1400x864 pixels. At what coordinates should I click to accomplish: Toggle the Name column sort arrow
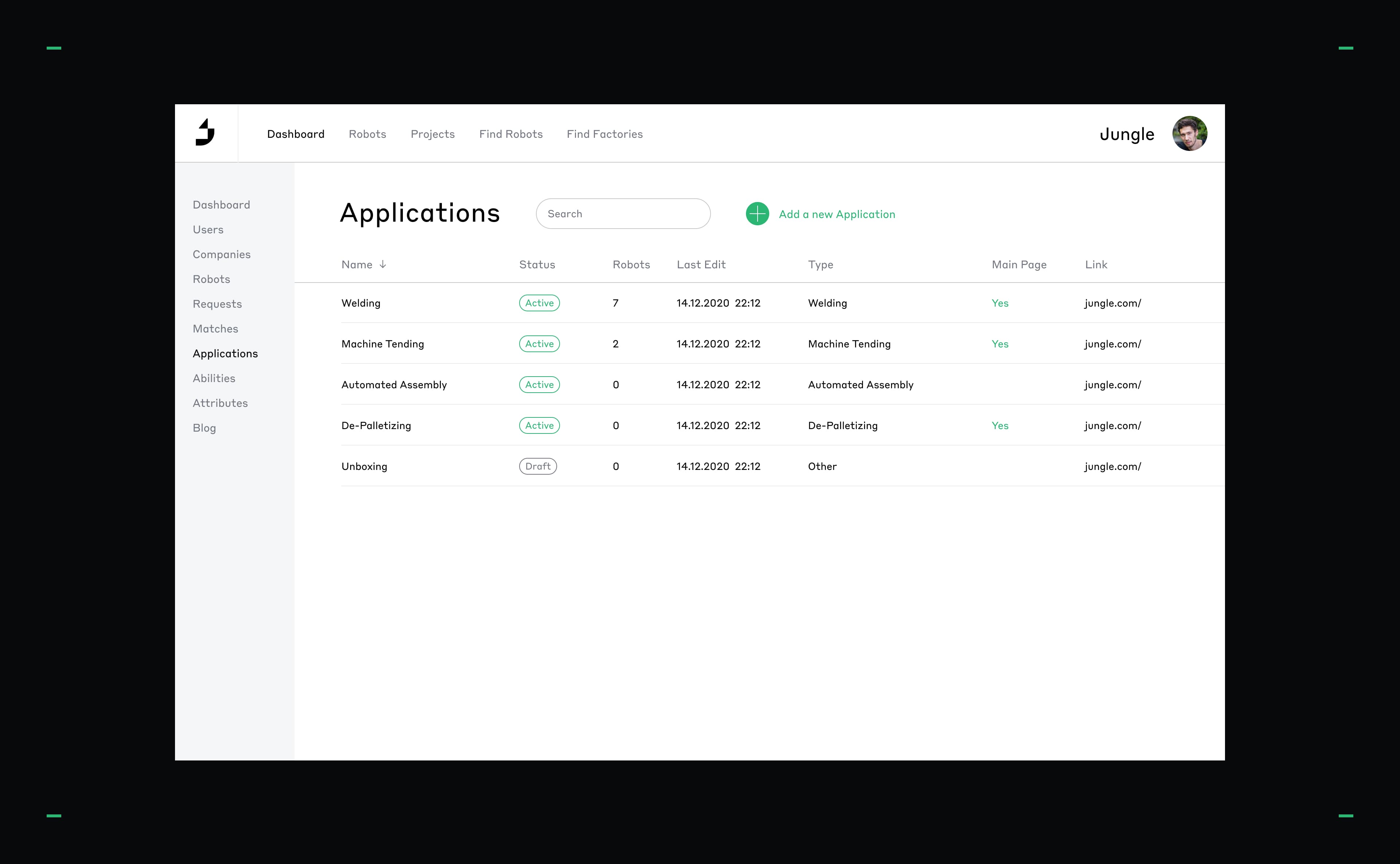click(383, 264)
